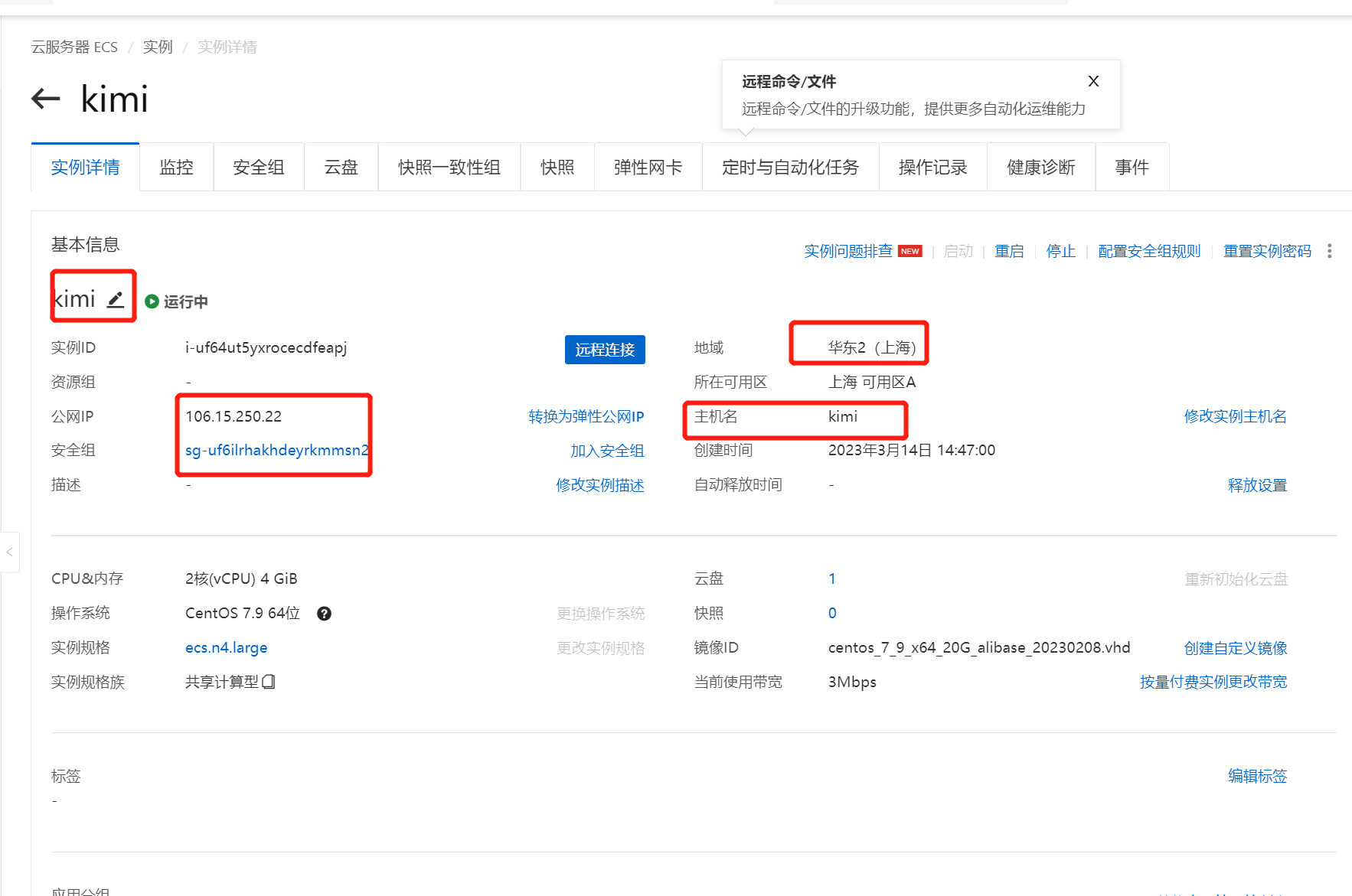The height and width of the screenshot is (896, 1352).
Task: Click the snapshot count 0 link
Action: coord(832,613)
